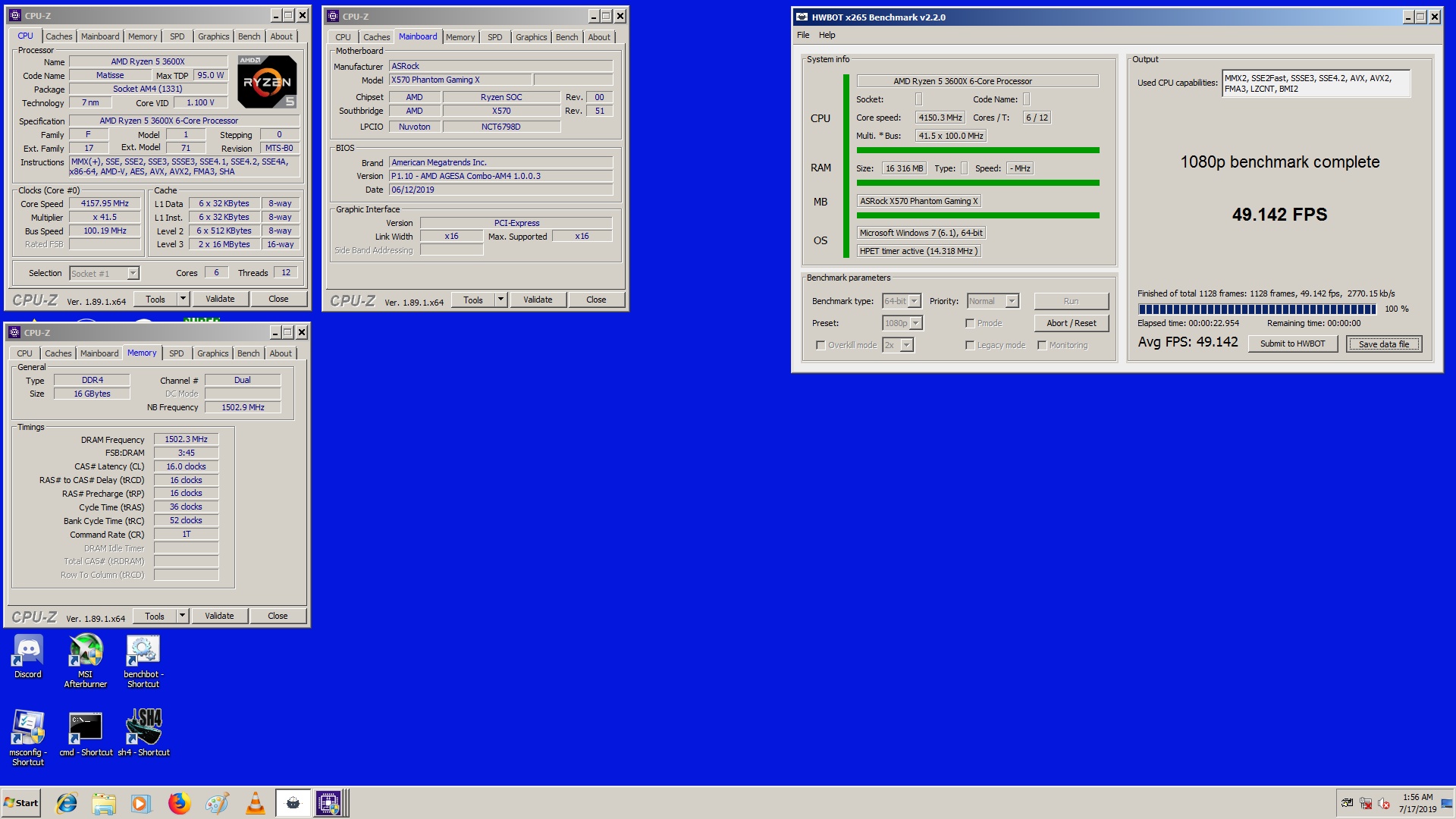Click the CPU-Z Mainboard window title icon
Screen dimensions: 1456x819
(x=333, y=16)
